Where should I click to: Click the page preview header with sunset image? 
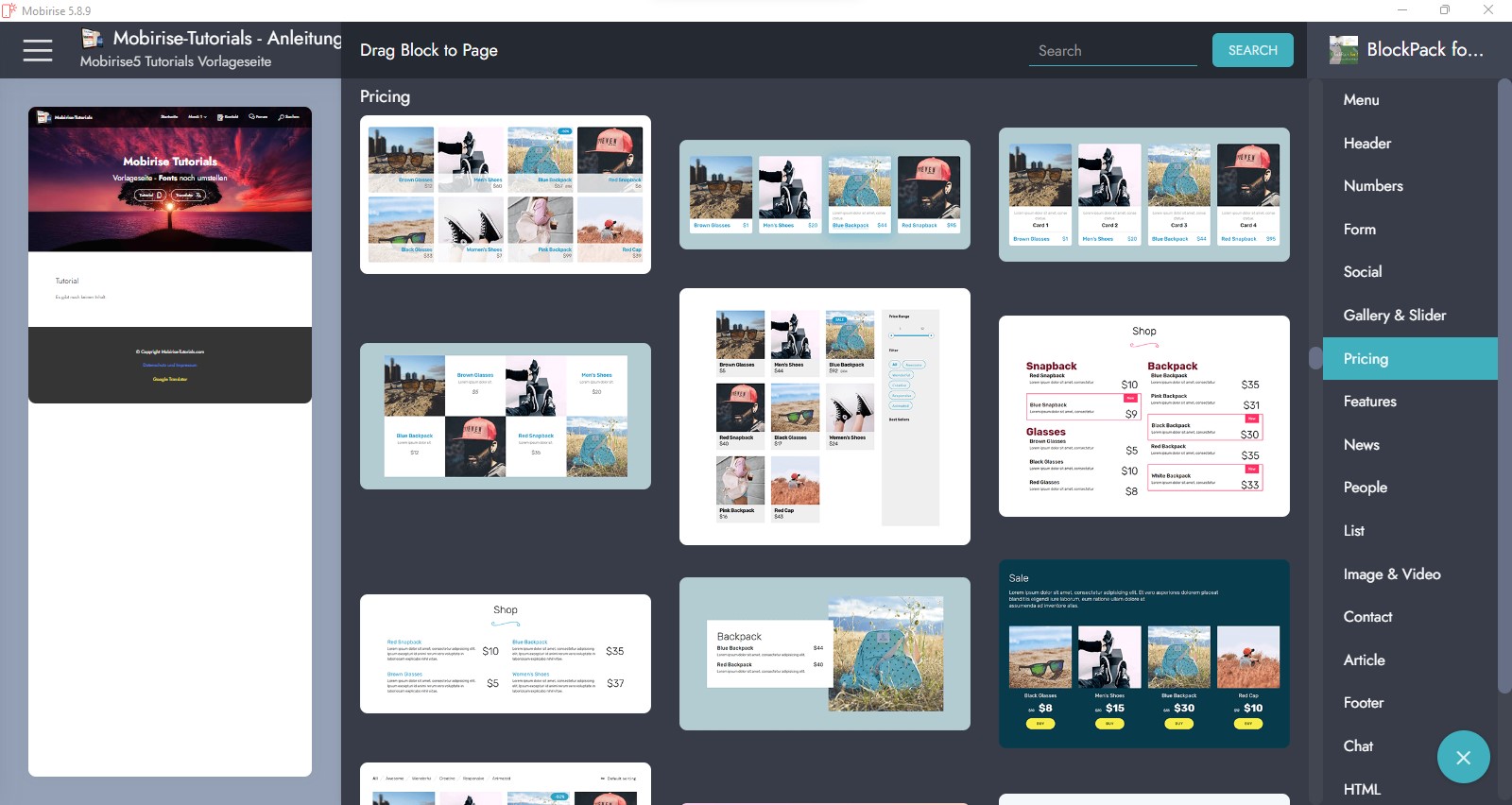point(170,180)
